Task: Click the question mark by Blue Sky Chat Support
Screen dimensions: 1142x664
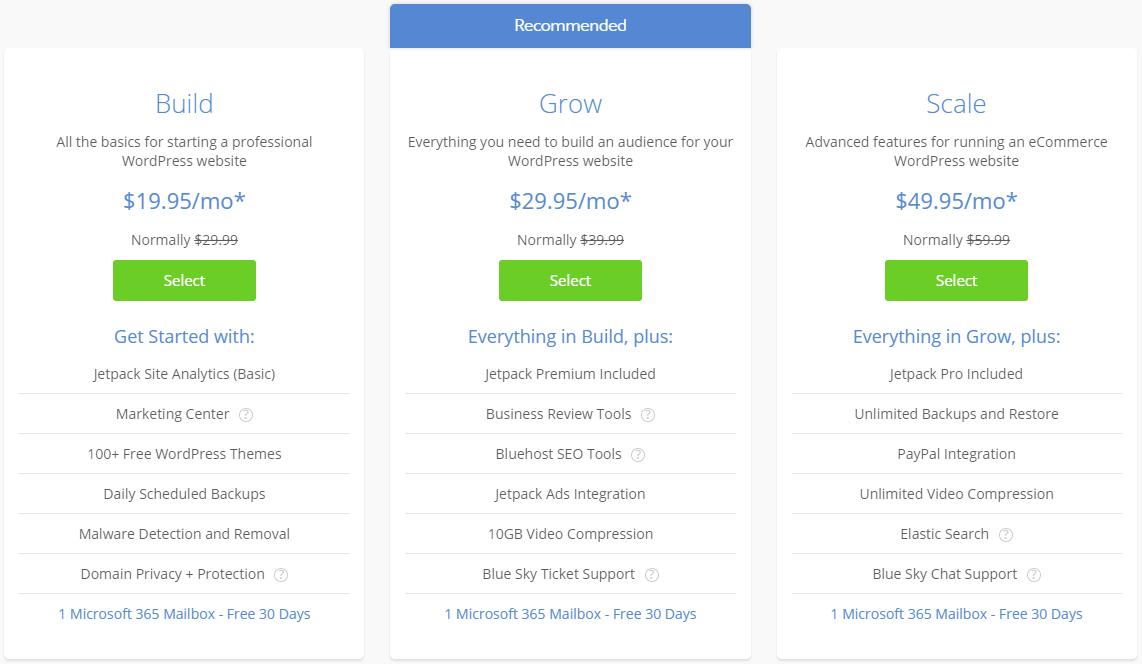Action: coord(1033,575)
